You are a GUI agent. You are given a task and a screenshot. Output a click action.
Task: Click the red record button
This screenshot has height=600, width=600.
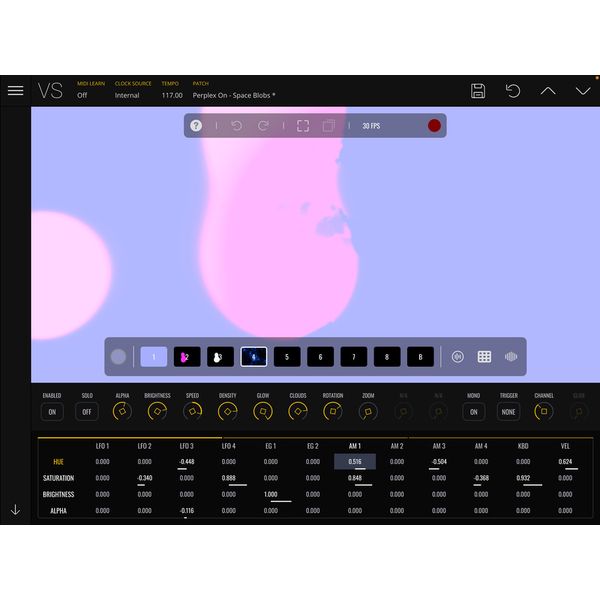tap(434, 126)
